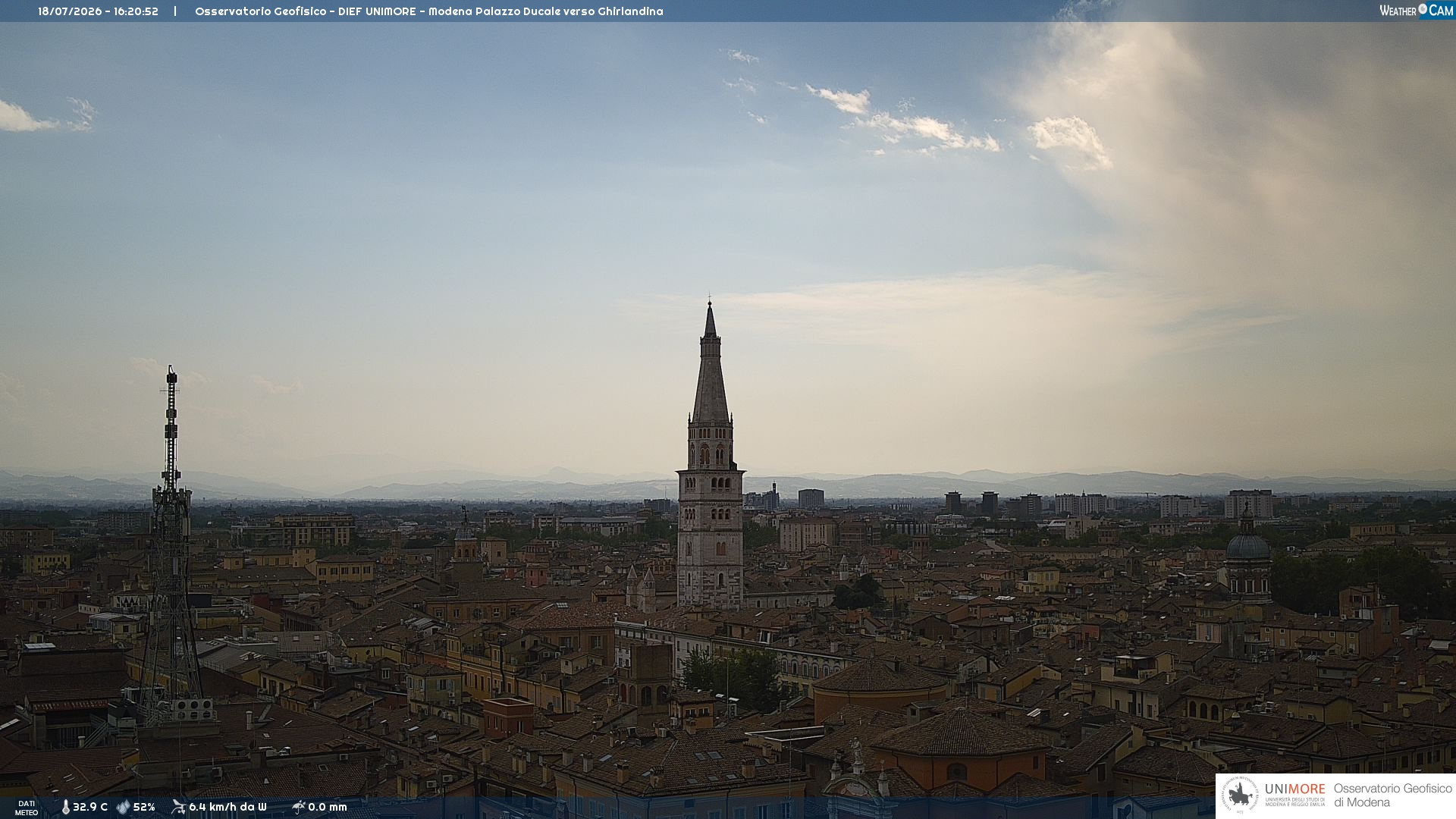This screenshot has width=1456, height=819.
Task: Click the UNIMORE wordmark text
Action: [x=1295, y=789]
